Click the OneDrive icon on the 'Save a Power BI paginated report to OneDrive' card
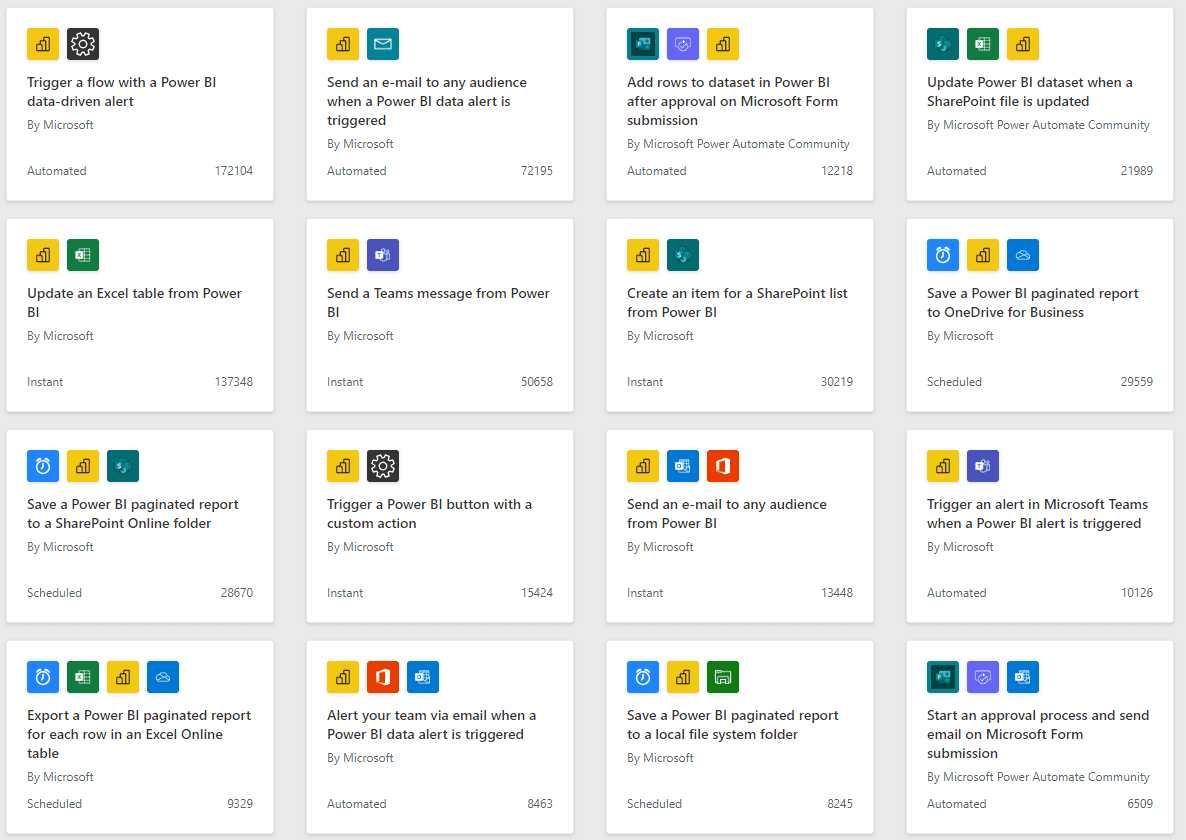1186x840 pixels. pyautogui.click(x=1023, y=255)
